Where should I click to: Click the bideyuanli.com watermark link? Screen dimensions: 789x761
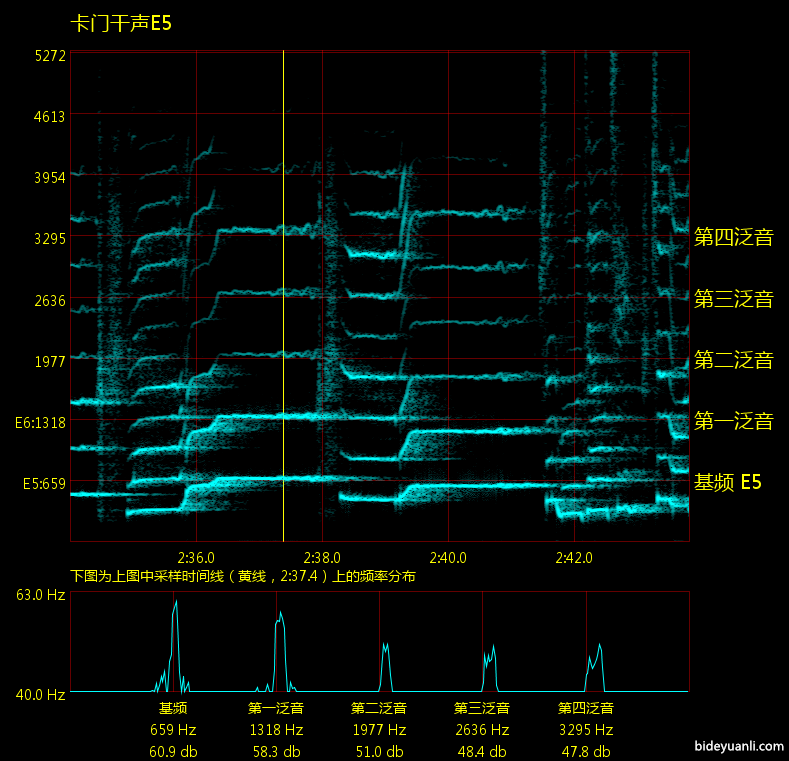coord(736,746)
